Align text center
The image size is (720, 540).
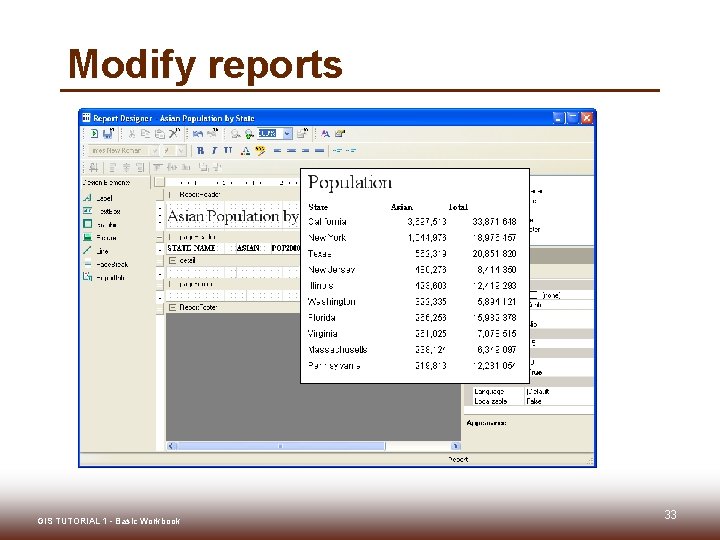tap(291, 151)
